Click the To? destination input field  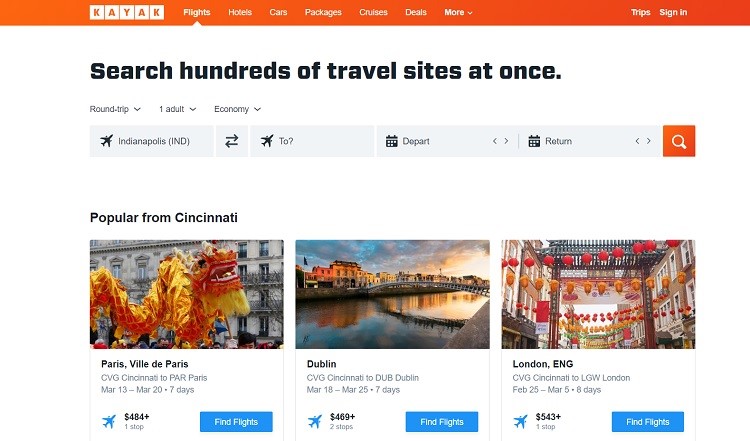click(x=312, y=141)
